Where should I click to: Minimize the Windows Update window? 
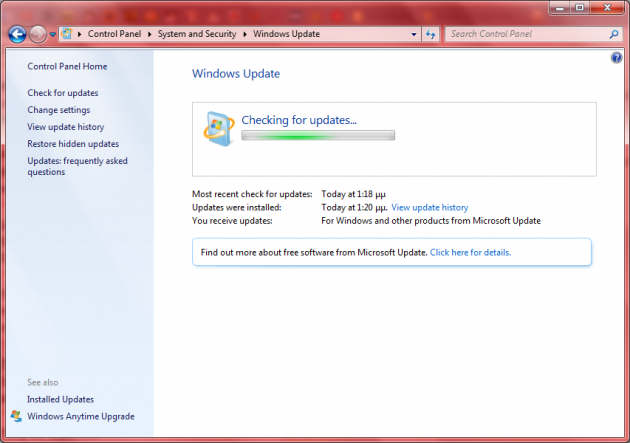560,8
